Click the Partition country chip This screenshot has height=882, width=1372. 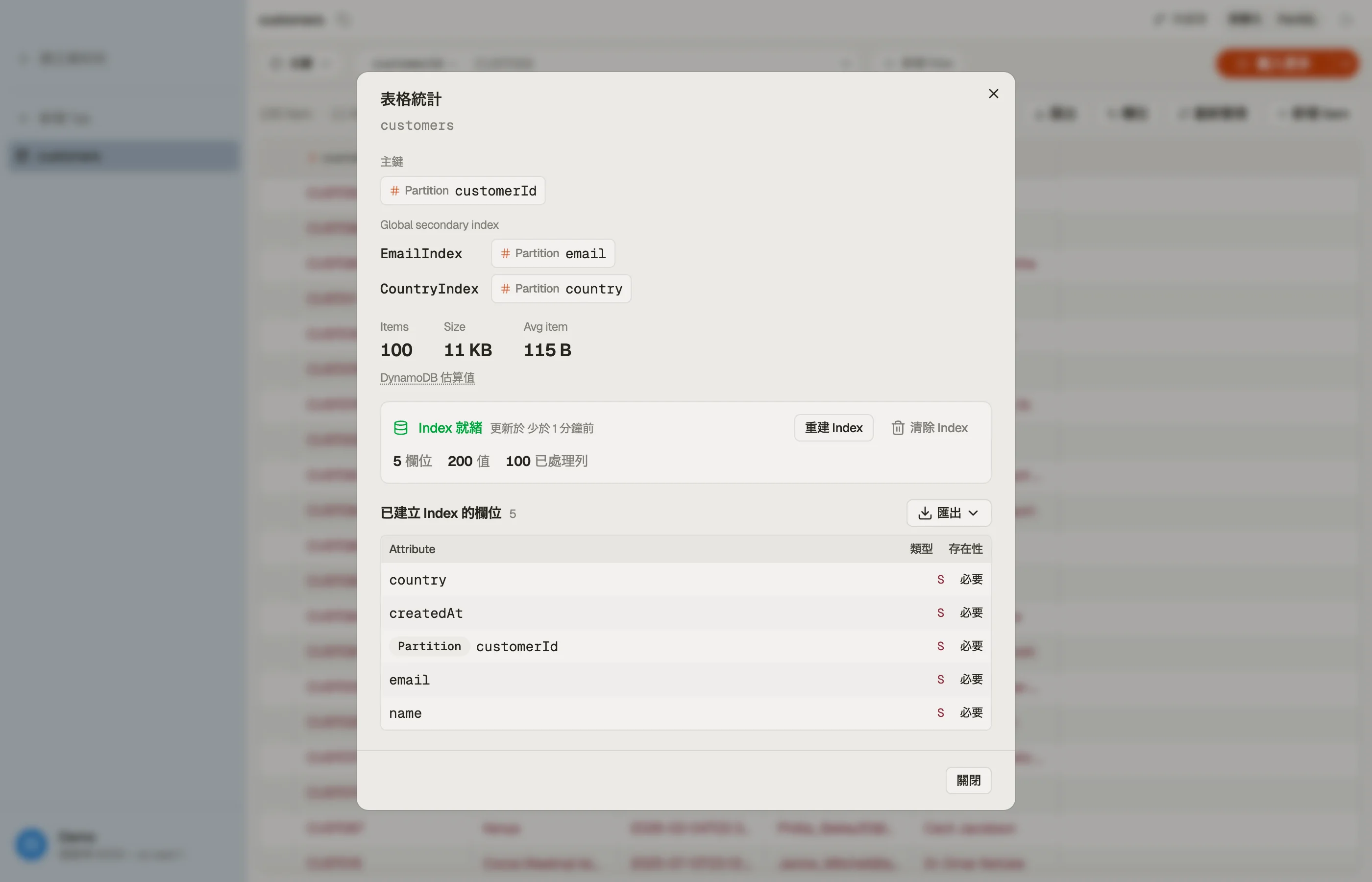[561, 289]
